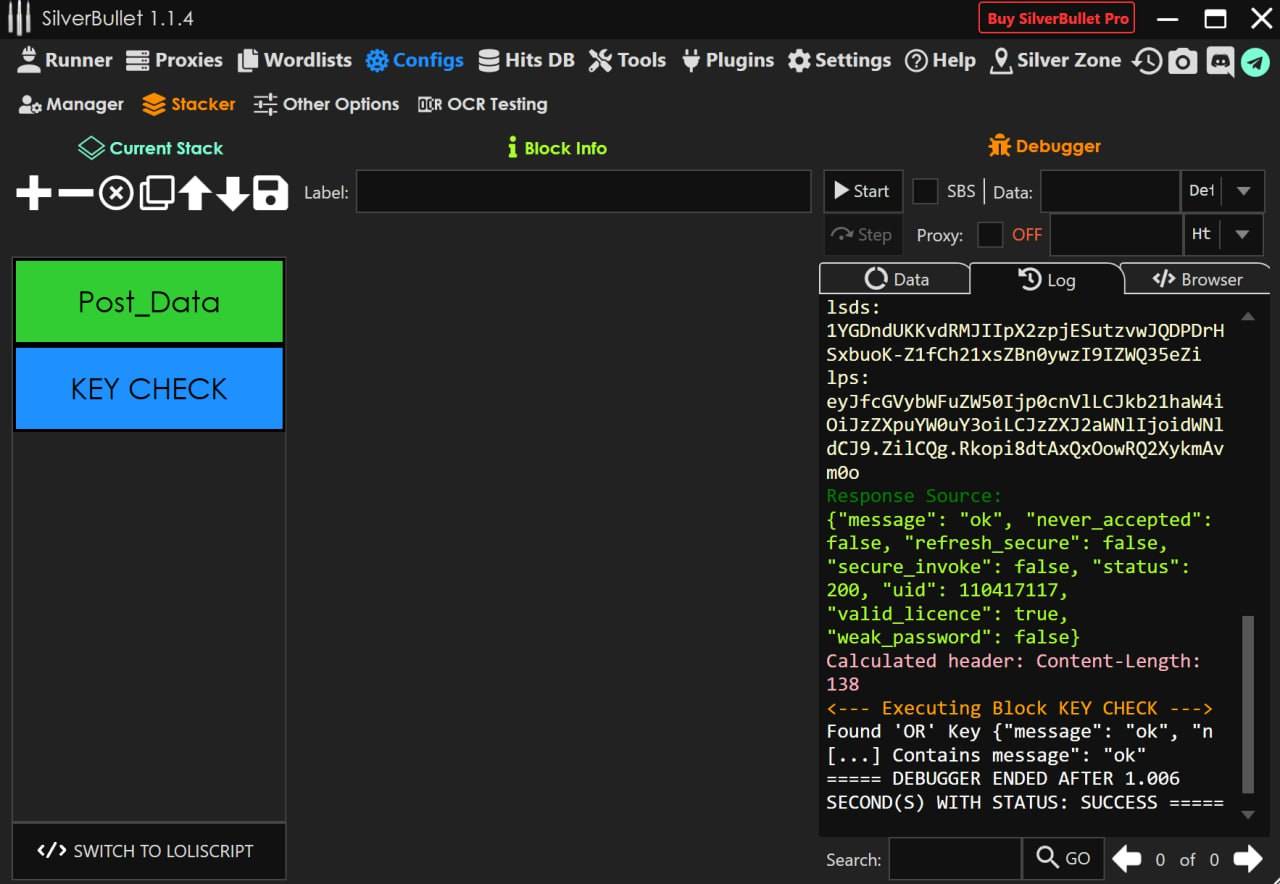This screenshot has width=1280, height=884.
Task: Move selected block down with arrow icon
Action: click(x=232, y=193)
